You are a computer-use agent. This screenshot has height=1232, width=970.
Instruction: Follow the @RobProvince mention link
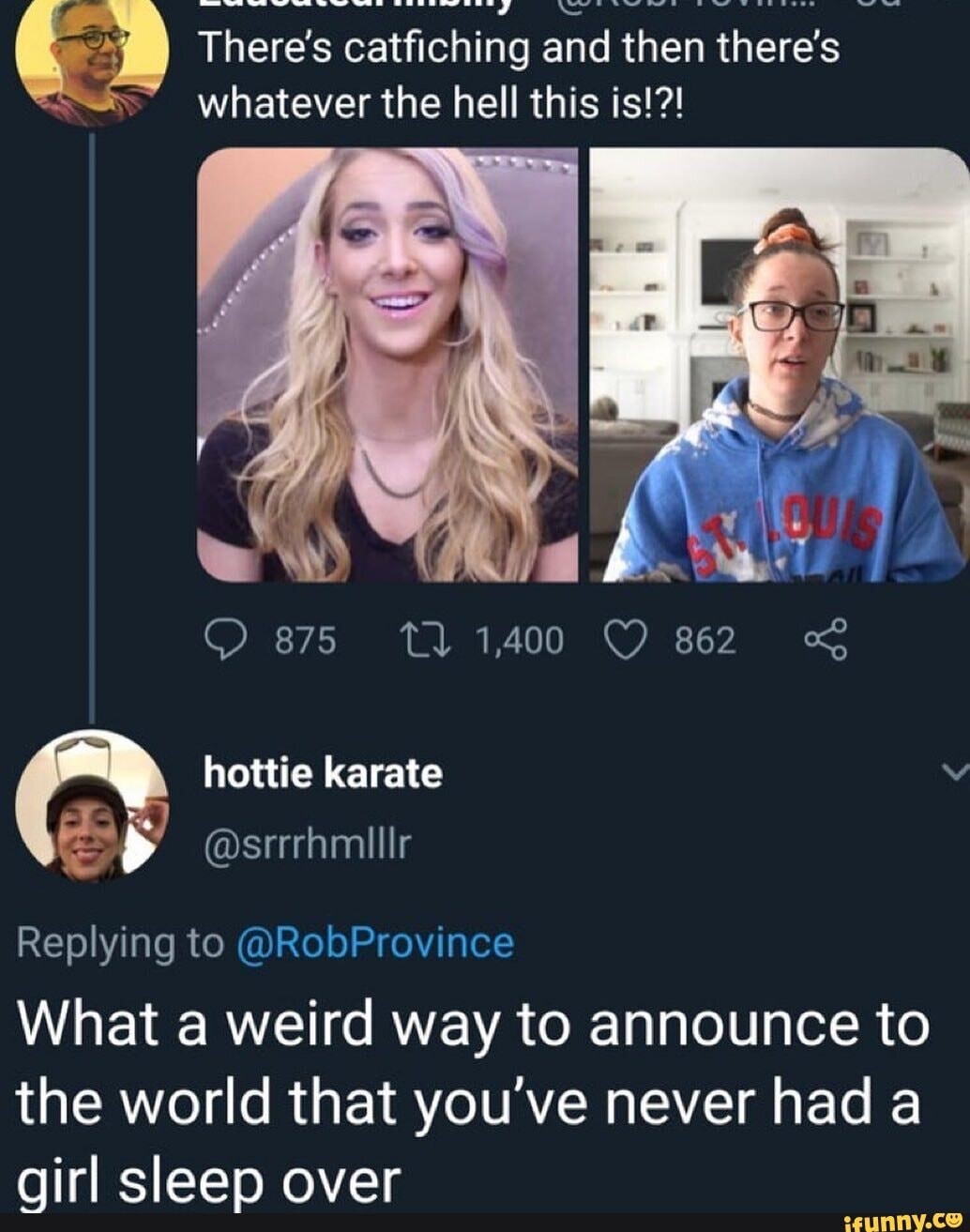coord(375,943)
